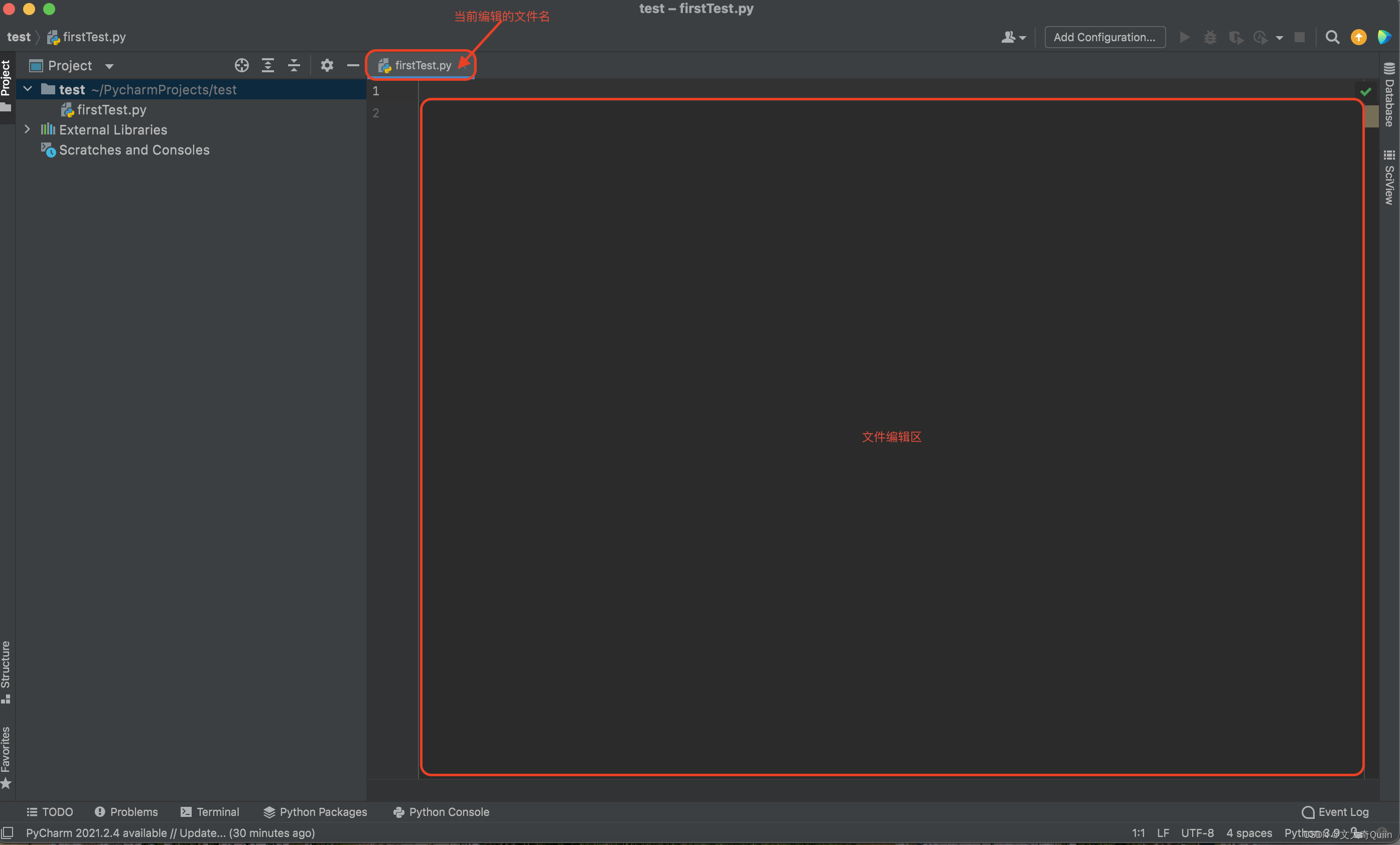Expand the test project folder
Image resolution: width=1400 pixels, height=845 pixels.
28,89
